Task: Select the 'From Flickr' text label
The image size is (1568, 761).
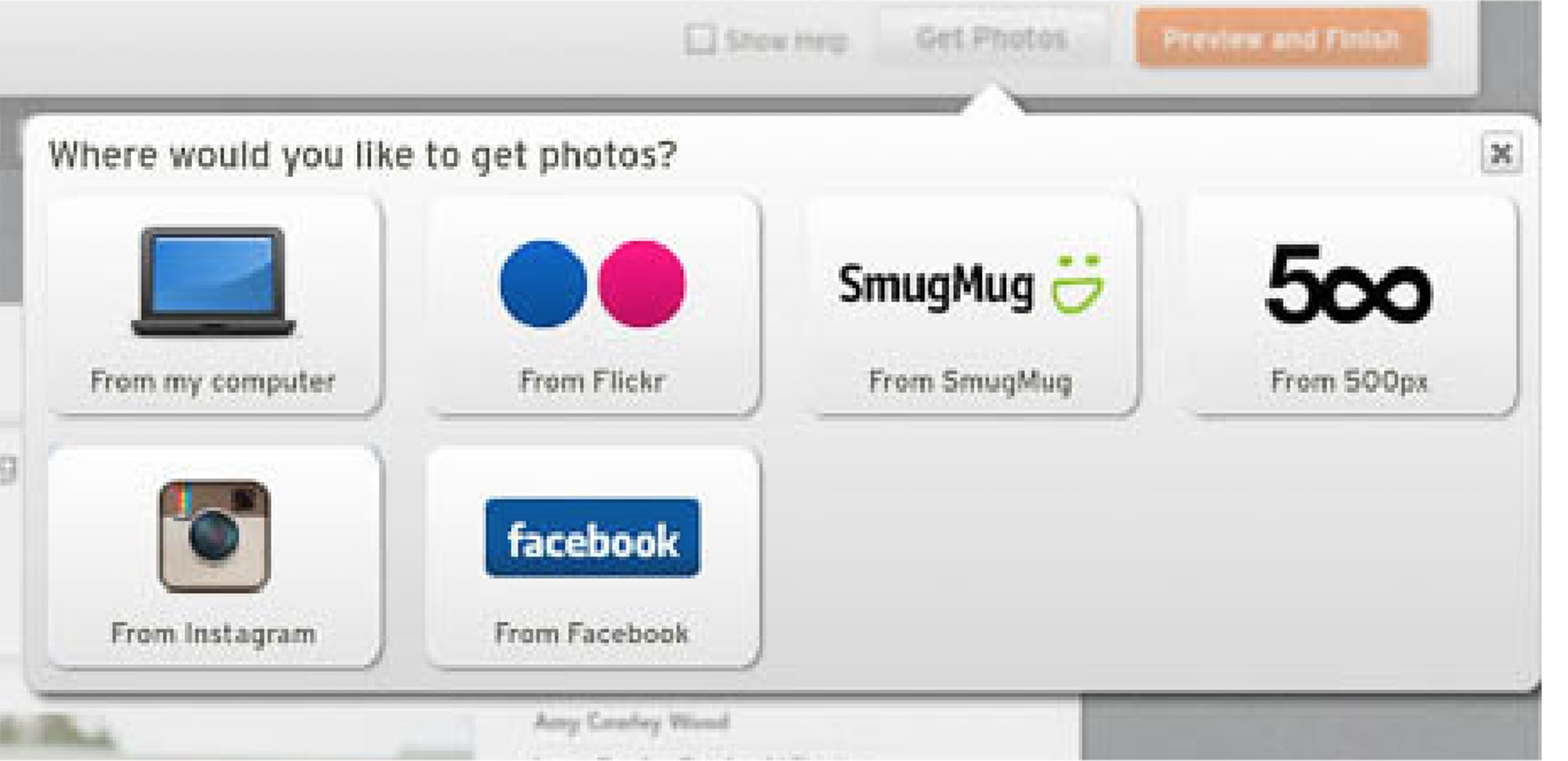Action: (x=592, y=381)
